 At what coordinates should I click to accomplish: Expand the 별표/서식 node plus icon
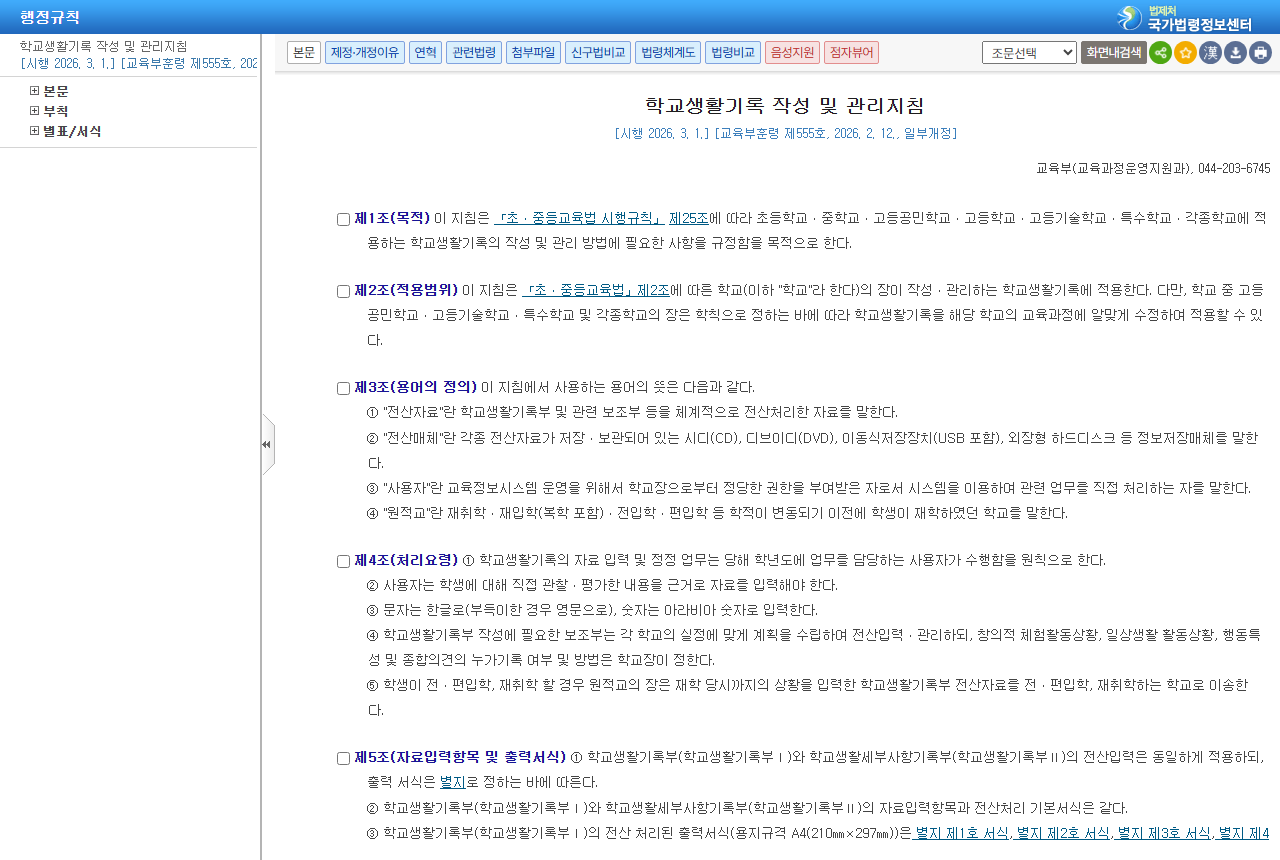tap(35, 131)
